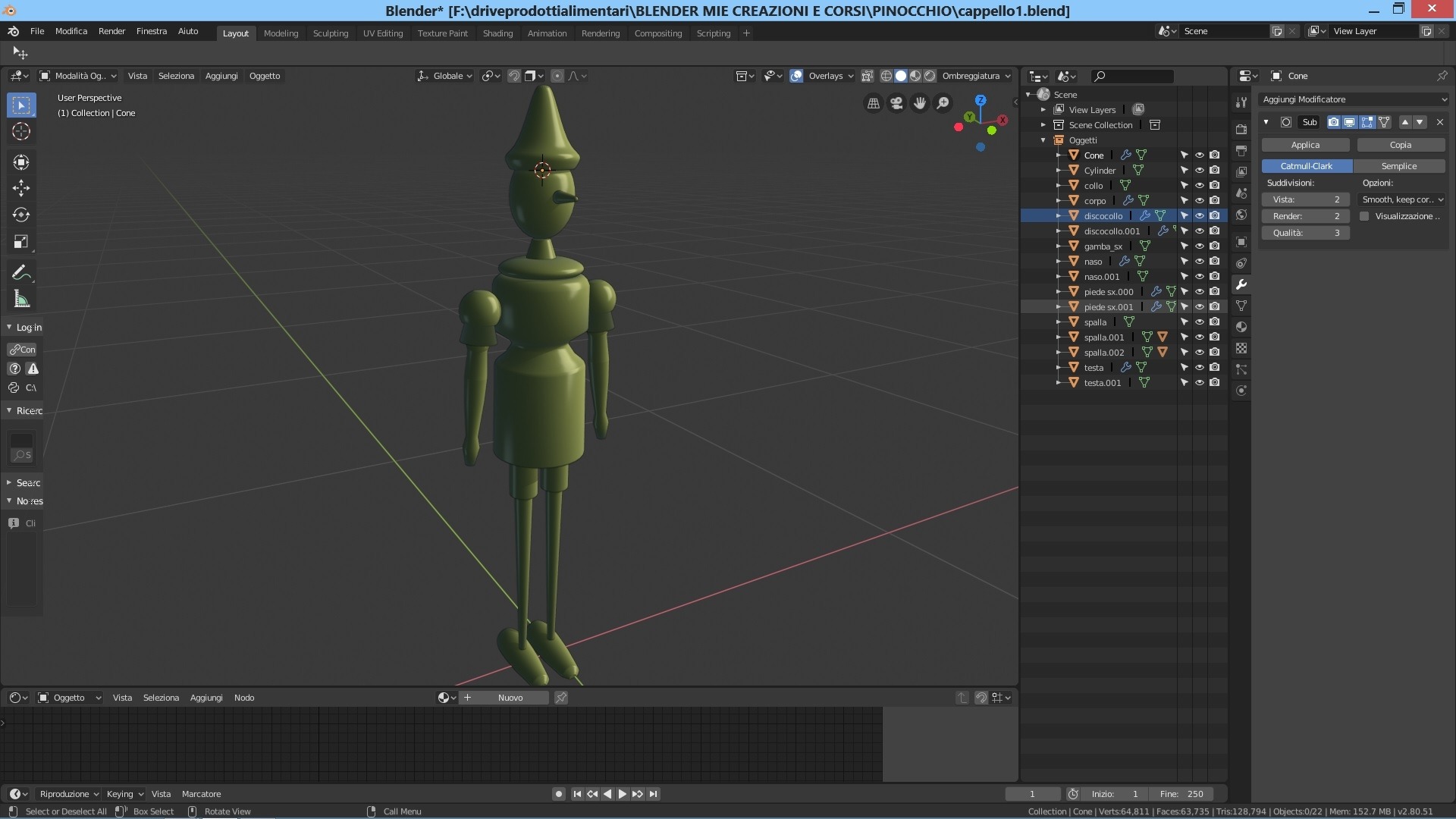Image resolution: width=1456 pixels, height=819 pixels.
Task: Open Smooth, keep corners options dropdown
Action: click(1402, 199)
